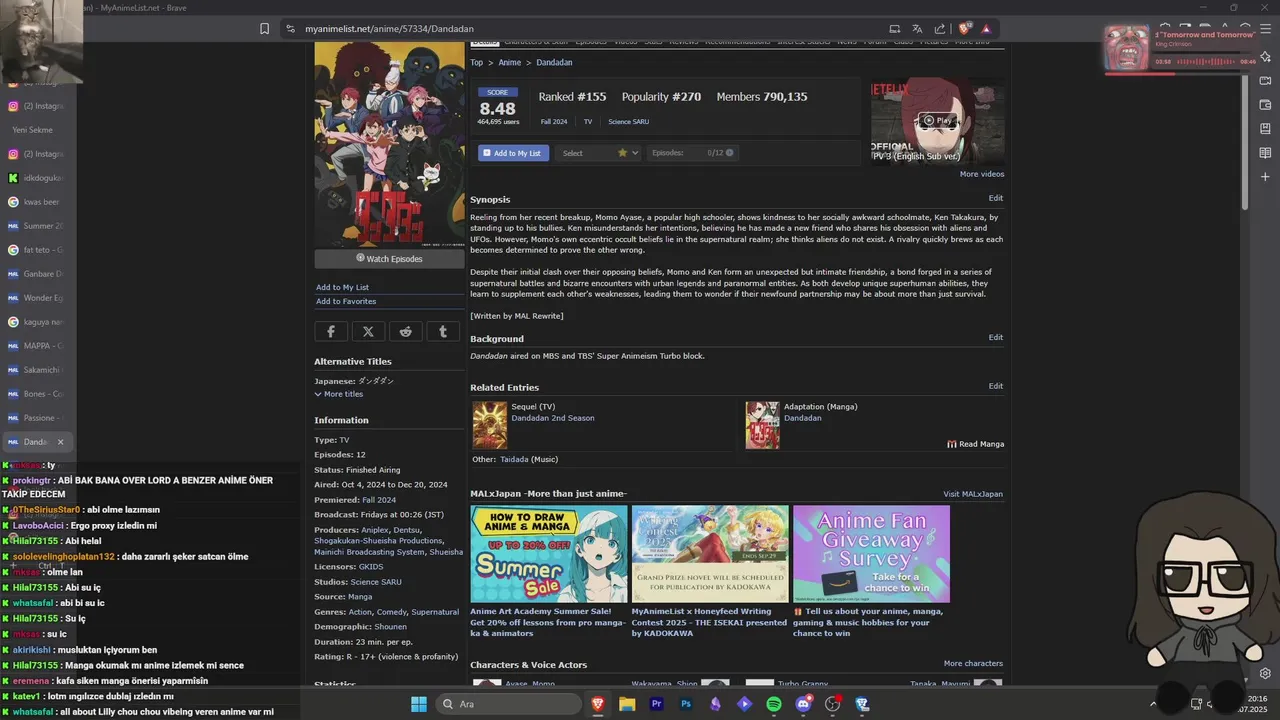Translate the page using the translate icon

click(917, 29)
